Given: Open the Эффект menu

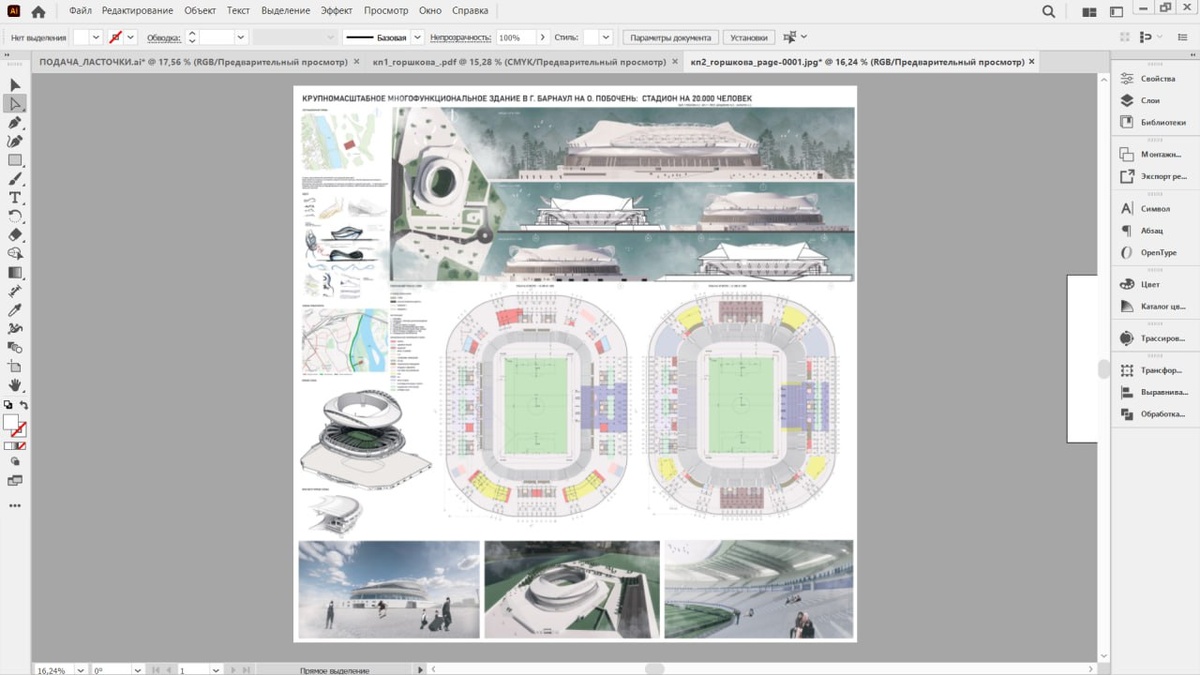Looking at the screenshot, I should [337, 11].
